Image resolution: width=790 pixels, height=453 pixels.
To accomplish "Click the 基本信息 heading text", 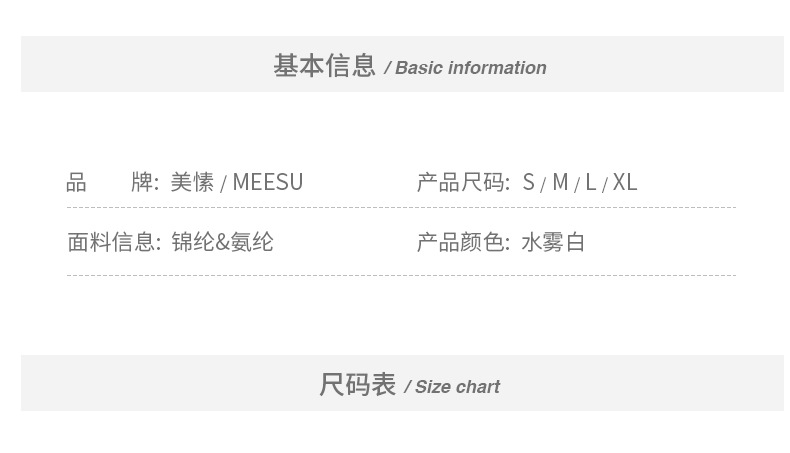I will pos(324,66).
